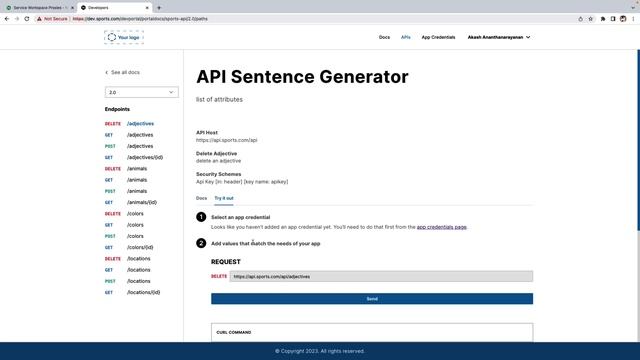Select POST /colors endpoint
Screen dimensions: 640x360
click(x=124, y=236)
